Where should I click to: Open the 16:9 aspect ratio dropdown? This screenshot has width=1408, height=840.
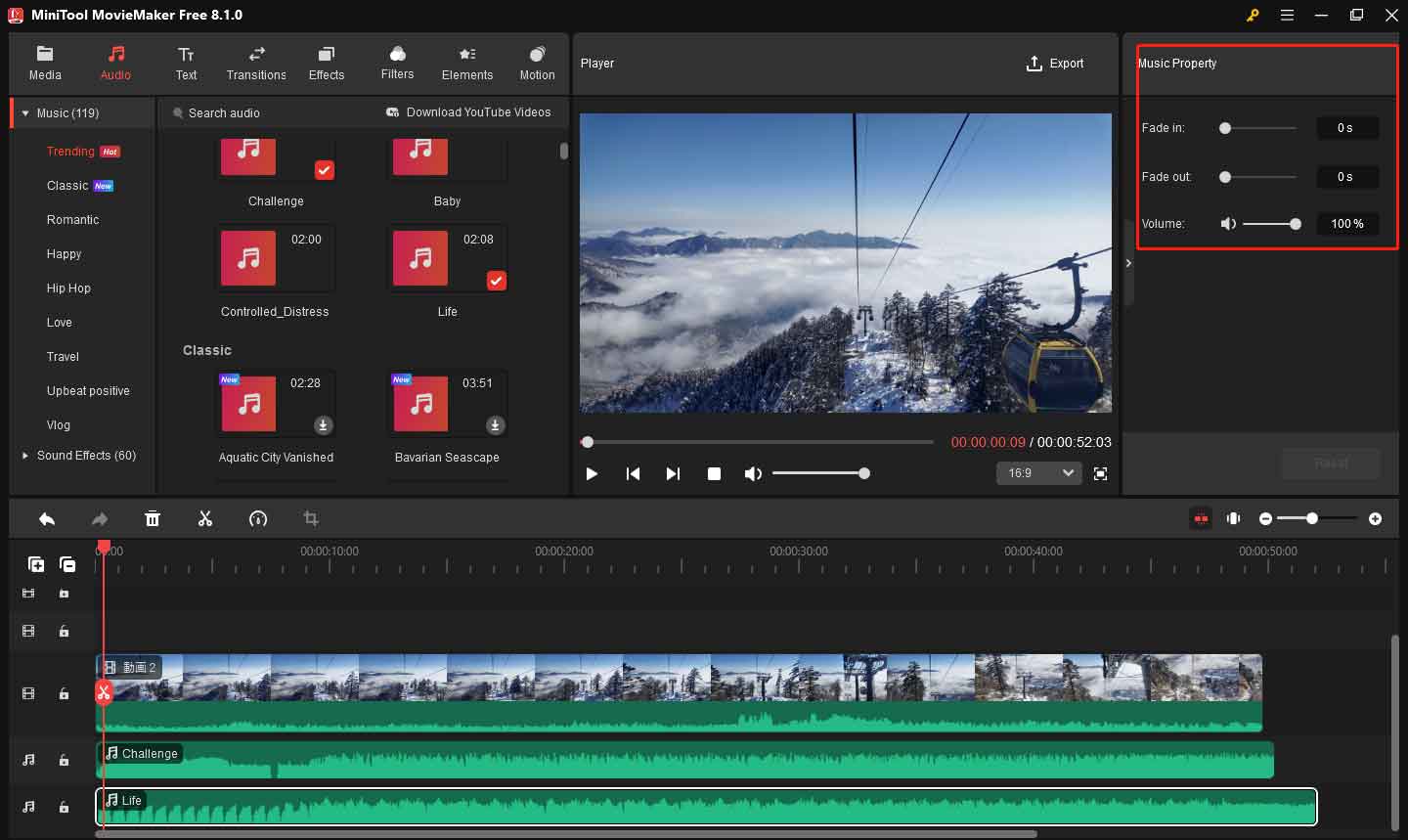click(1039, 473)
